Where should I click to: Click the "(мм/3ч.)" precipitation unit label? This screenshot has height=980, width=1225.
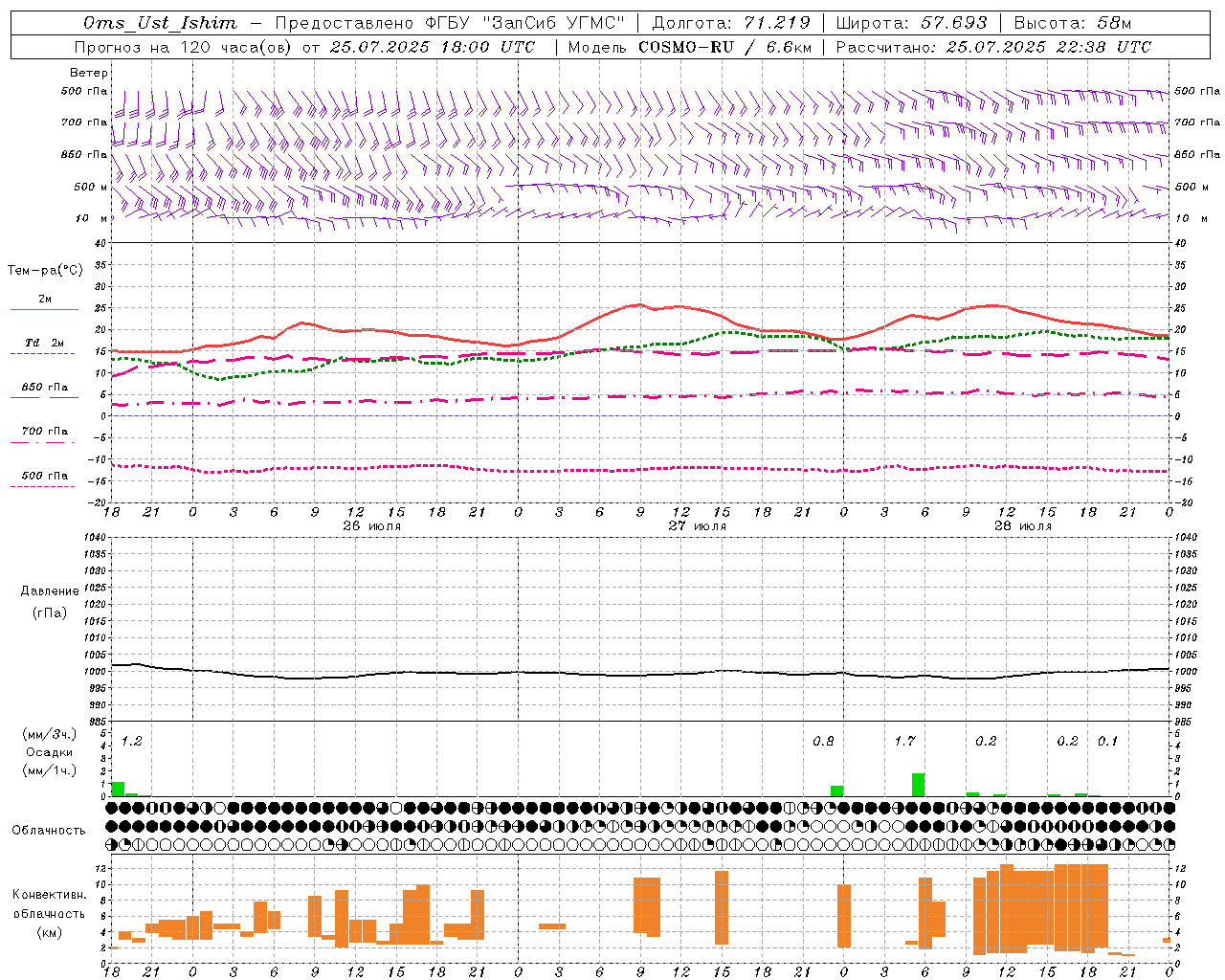(50, 734)
